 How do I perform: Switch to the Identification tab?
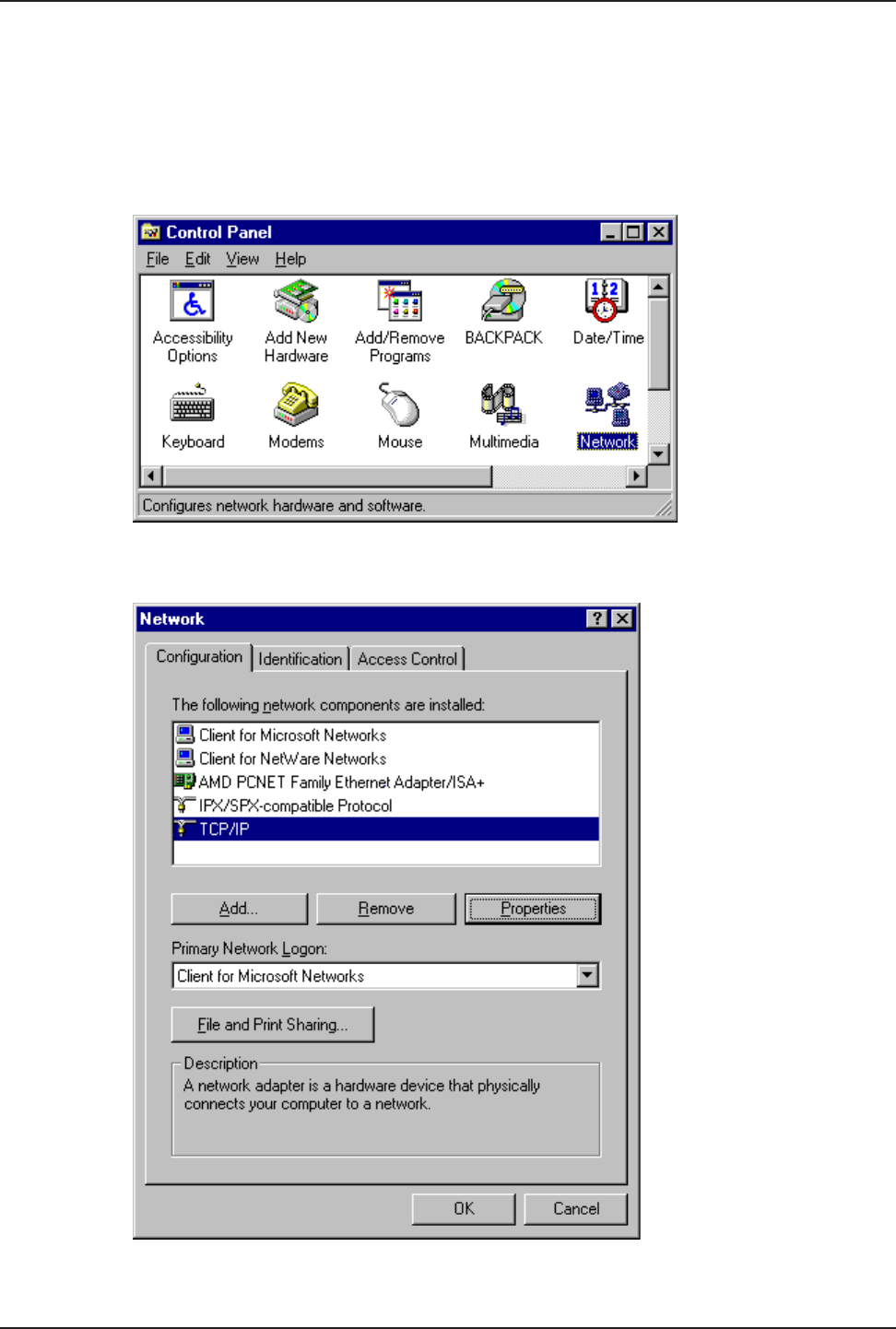coord(300,659)
